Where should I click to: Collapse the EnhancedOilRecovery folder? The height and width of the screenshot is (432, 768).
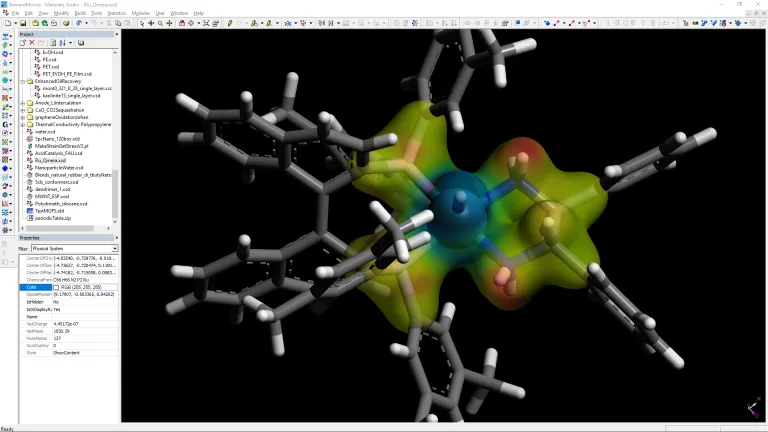coord(23,81)
